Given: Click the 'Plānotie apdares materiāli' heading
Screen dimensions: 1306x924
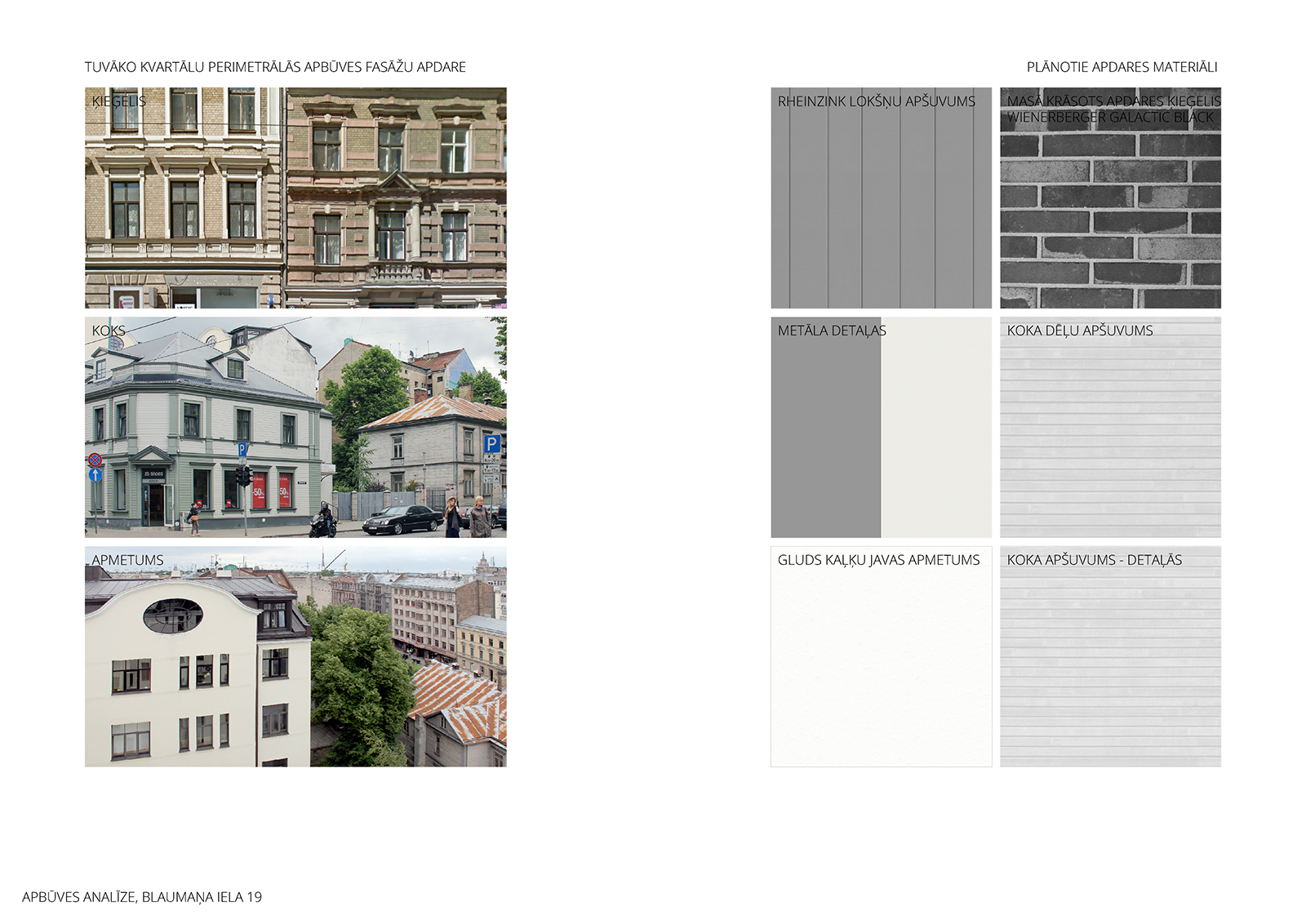Looking at the screenshot, I should pyautogui.click(x=1122, y=67).
